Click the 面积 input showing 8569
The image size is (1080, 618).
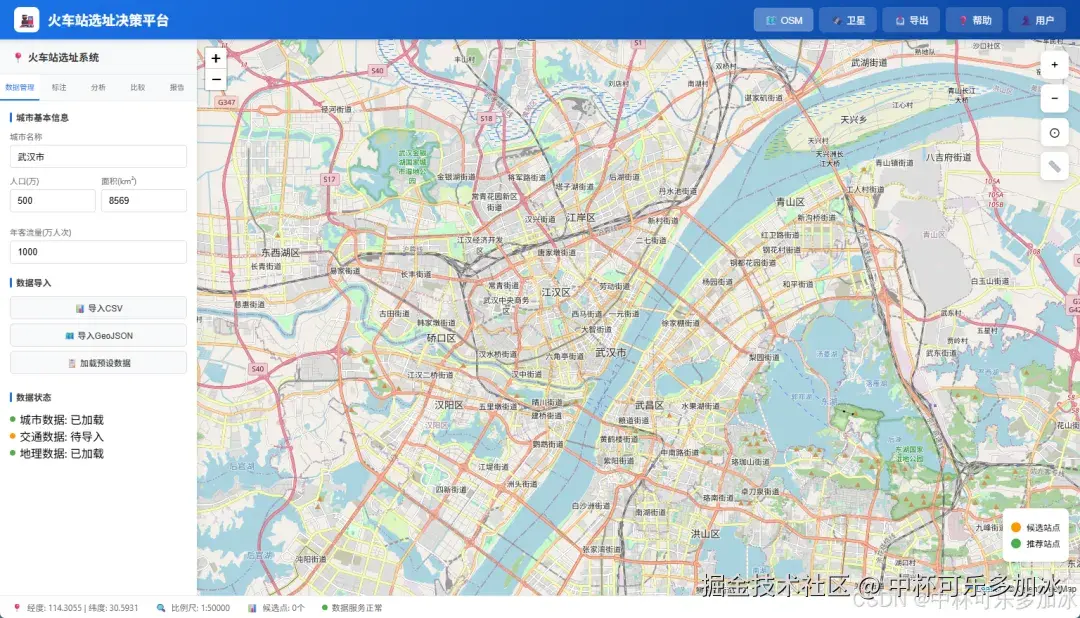click(x=144, y=200)
